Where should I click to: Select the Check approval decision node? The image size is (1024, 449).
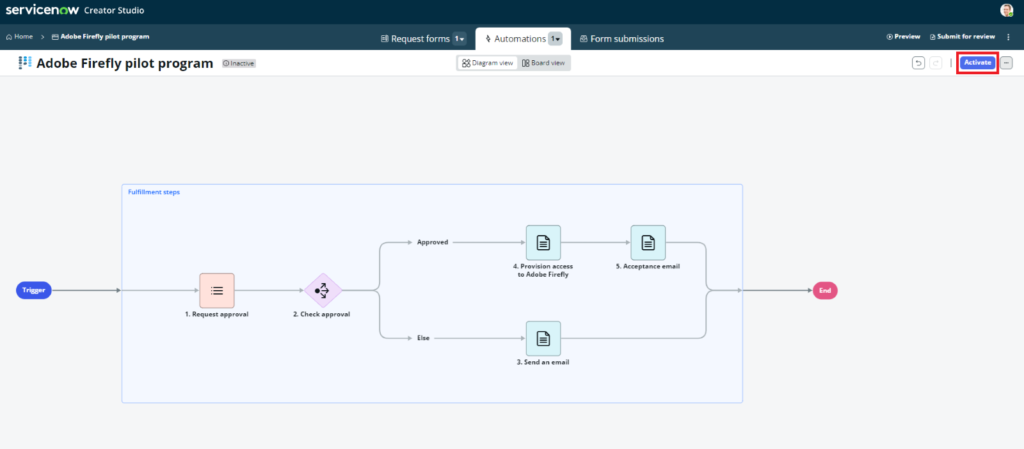(323, 291)
